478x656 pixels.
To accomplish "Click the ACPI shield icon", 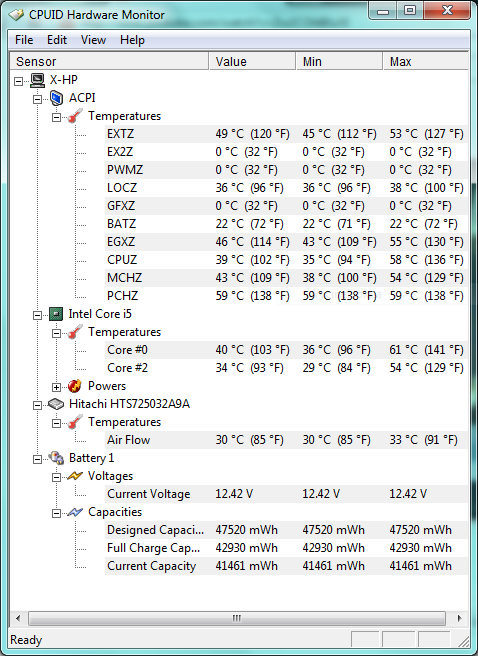I will (56, 98).
